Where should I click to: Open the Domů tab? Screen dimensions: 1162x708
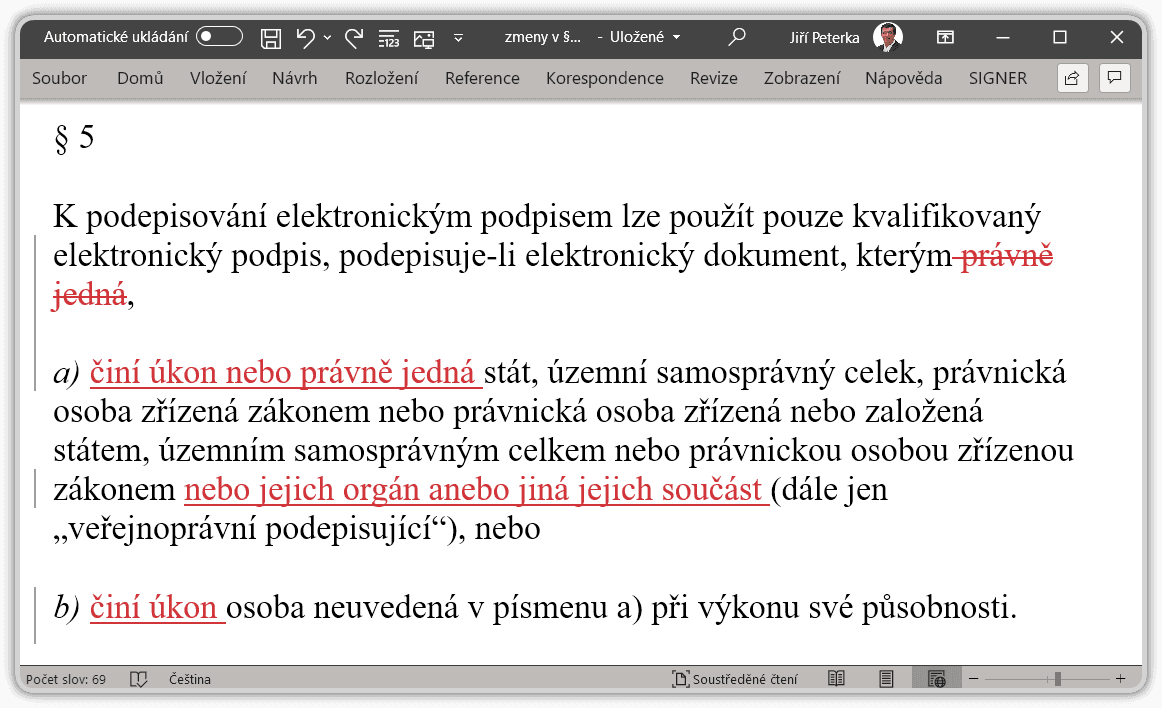140,78
